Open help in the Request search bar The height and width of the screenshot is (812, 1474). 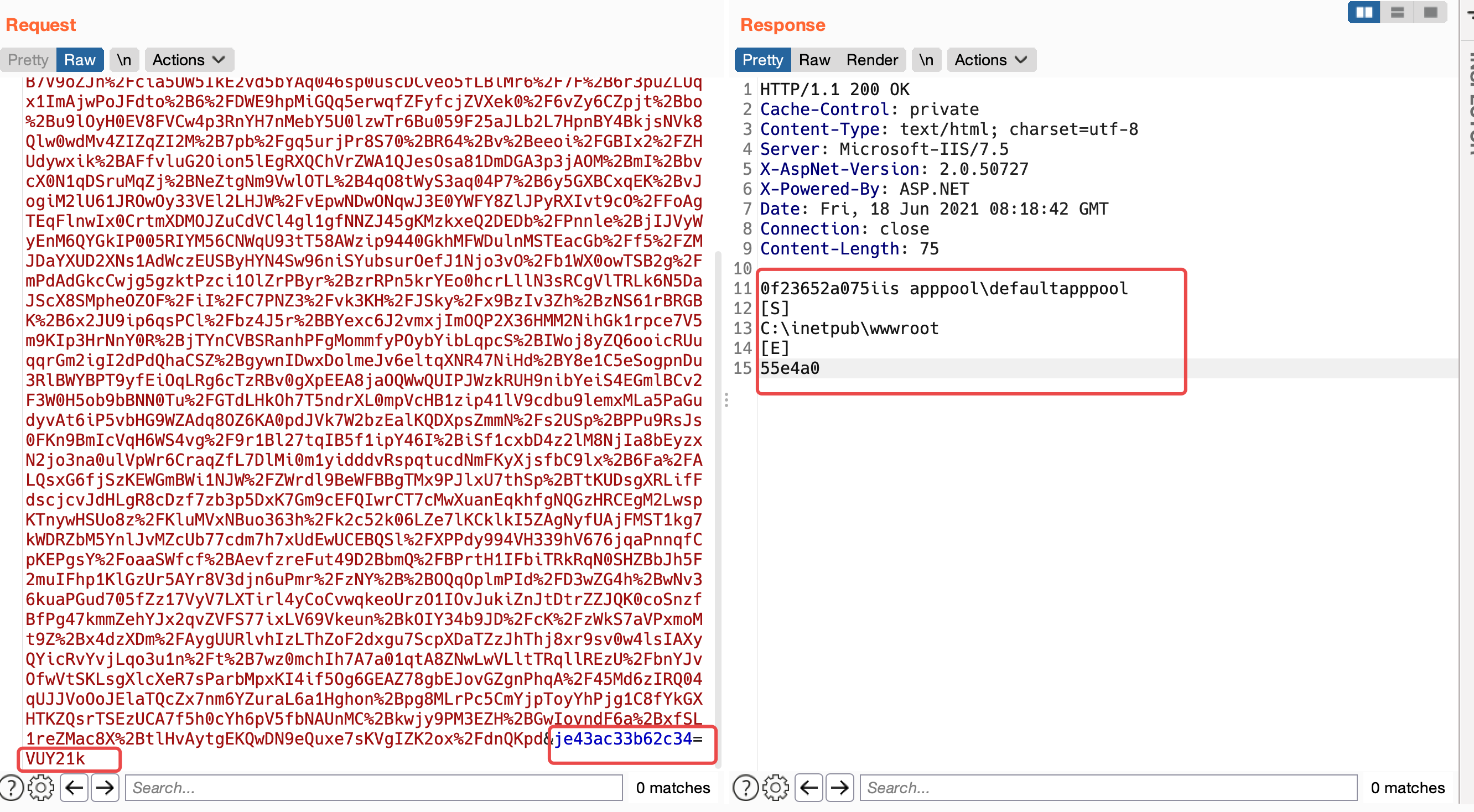pyautogui.click(x=12, y=788)
